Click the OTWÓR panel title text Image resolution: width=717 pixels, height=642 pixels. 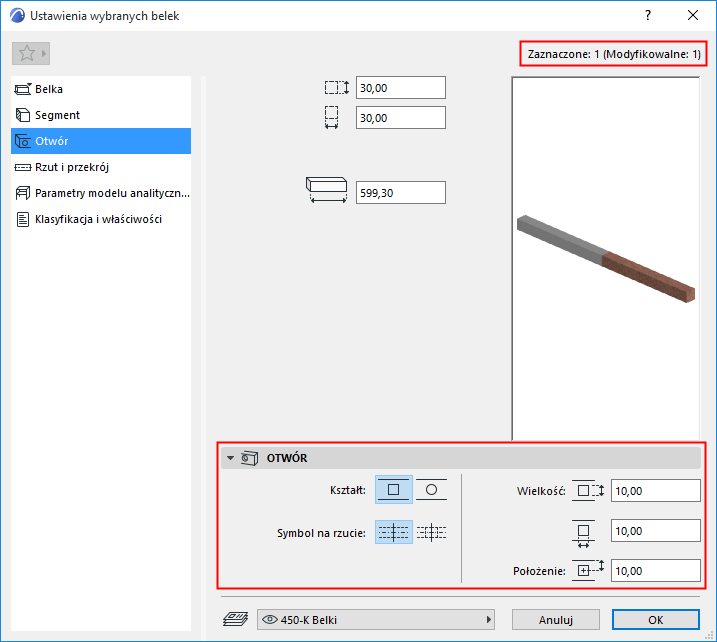[287, 458]
